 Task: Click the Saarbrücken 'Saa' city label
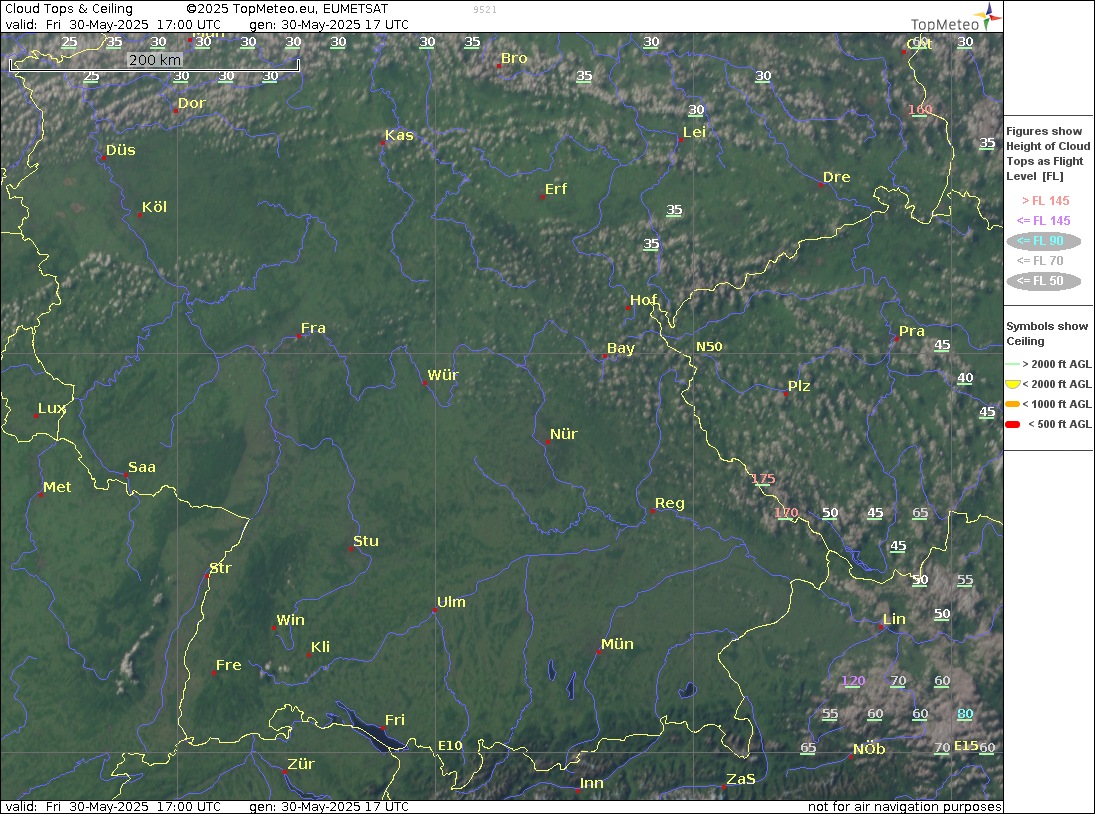click(x=142, y=467)
